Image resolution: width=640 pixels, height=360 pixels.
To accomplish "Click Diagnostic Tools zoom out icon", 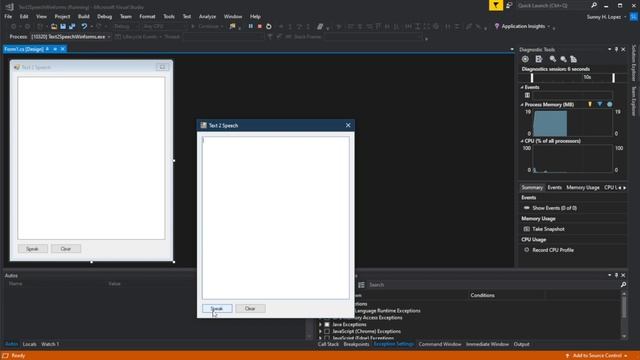I will [563, 59].
